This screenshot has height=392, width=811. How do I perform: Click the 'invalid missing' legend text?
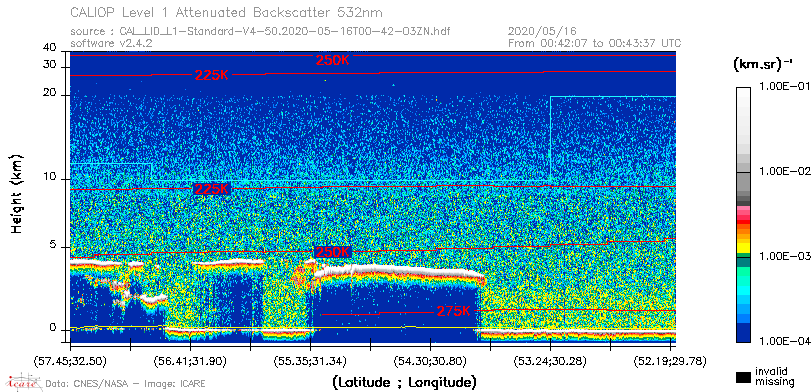pyautogui.click(x=774, y=376)
